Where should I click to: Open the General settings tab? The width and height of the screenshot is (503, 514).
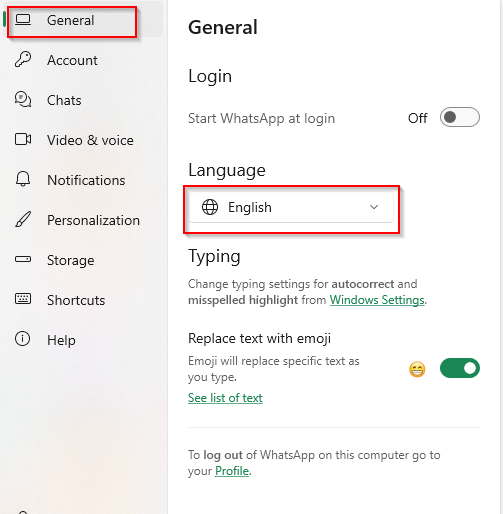click(x=83, y=20)
